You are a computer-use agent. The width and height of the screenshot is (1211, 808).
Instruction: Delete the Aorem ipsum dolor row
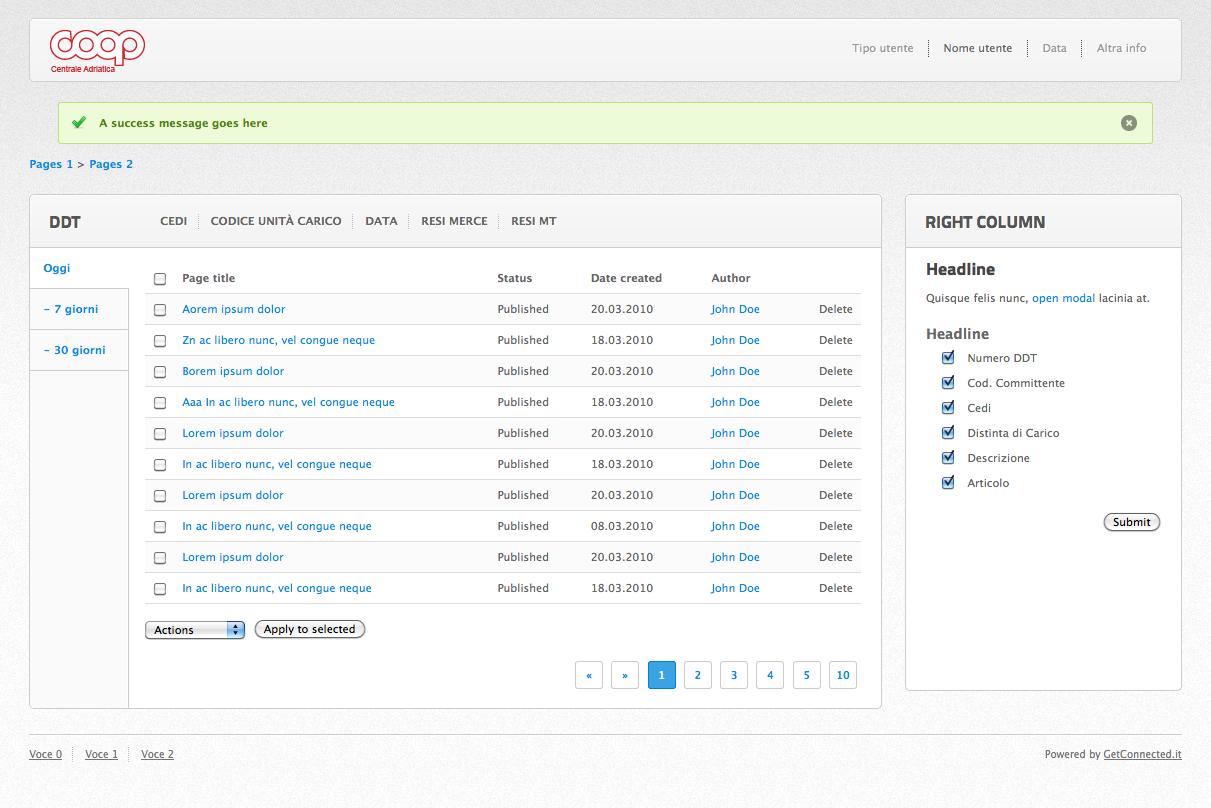point(836,310)
